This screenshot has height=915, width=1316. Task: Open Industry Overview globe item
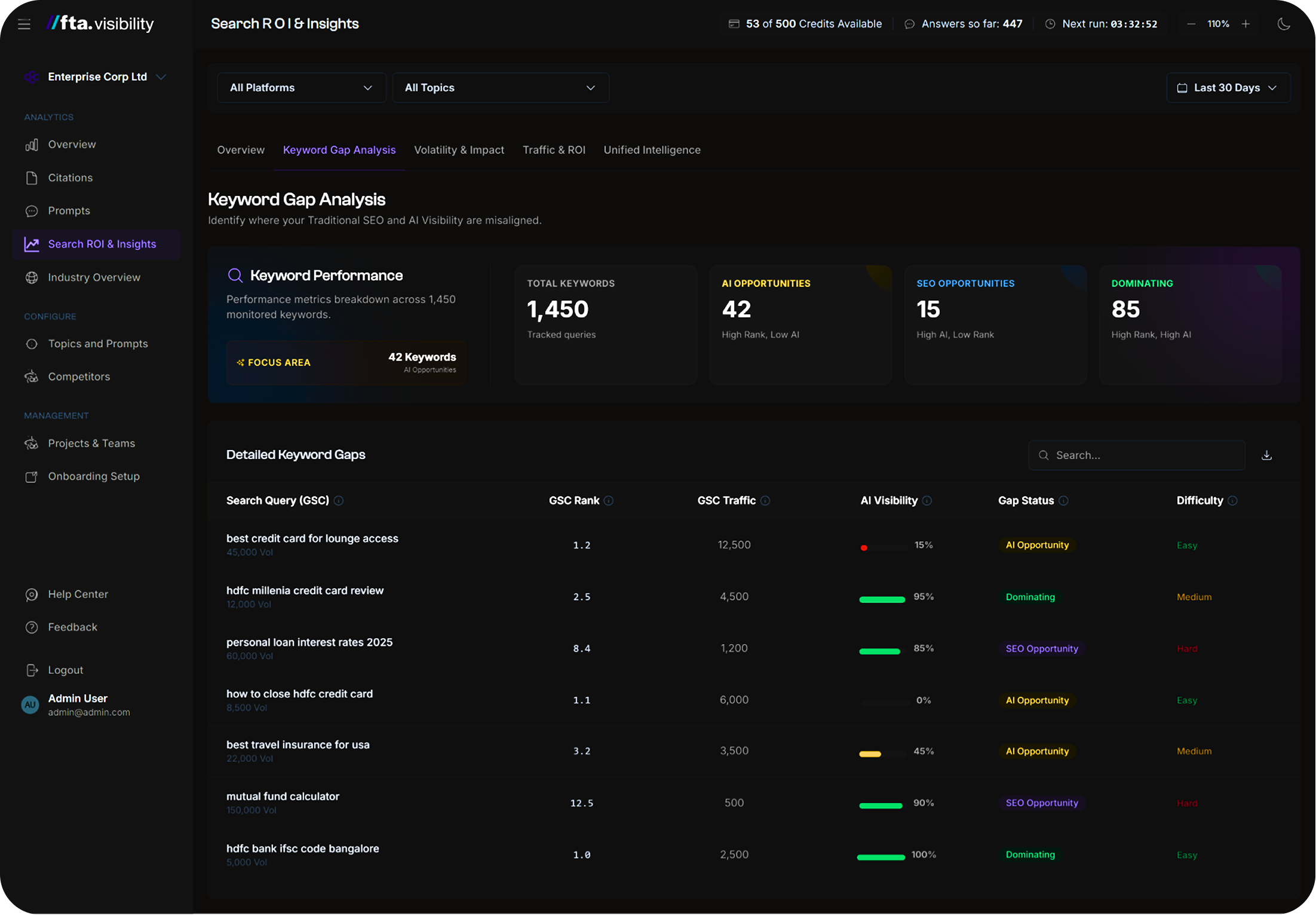tap(94, 277)
